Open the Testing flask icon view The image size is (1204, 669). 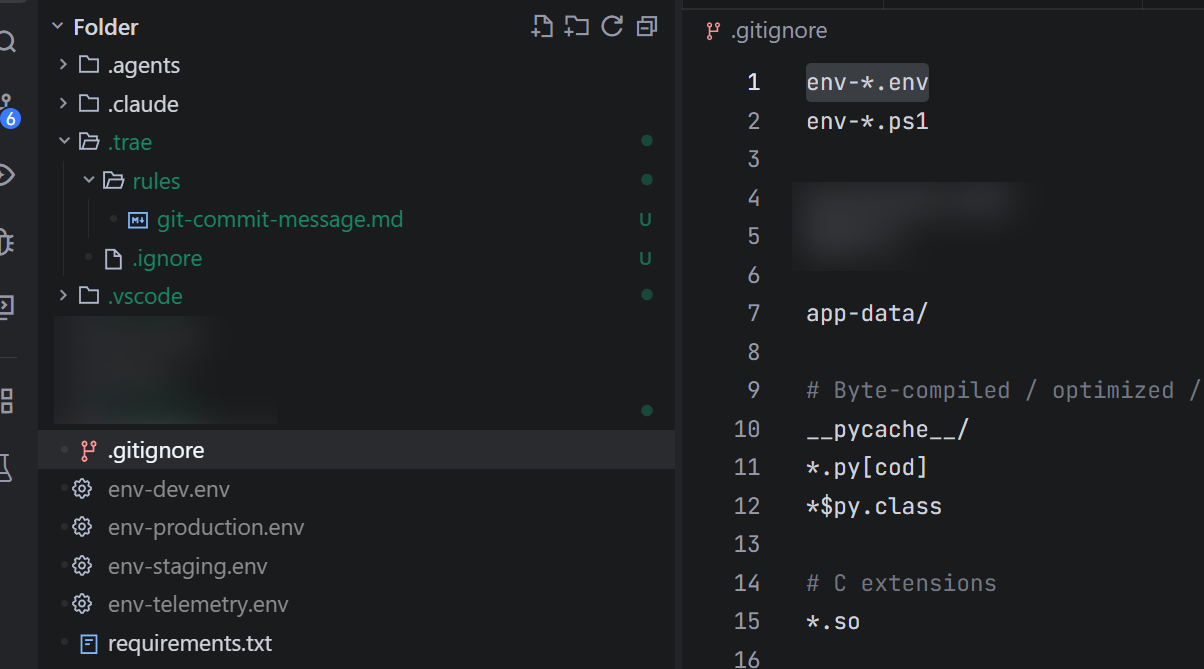click(6, 467)
